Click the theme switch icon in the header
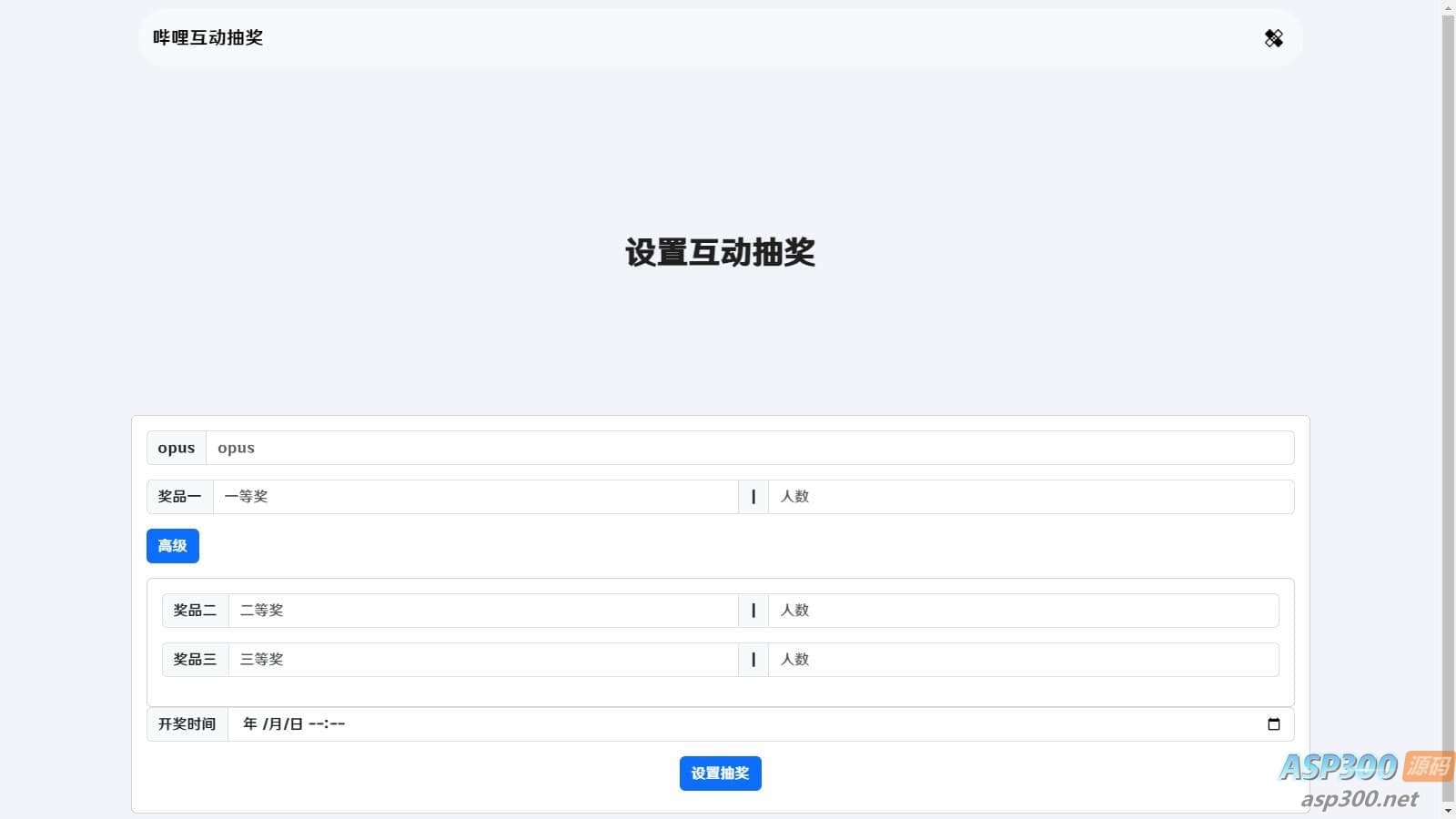Image resolution: width=1456 pixels, height=819 pixels. click(x=1273, y=38)
